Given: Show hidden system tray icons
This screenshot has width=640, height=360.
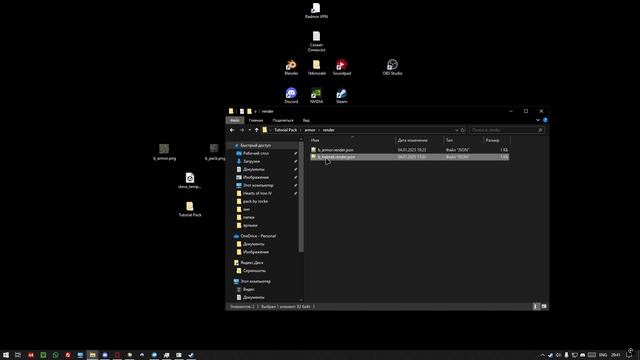Looking at the screenshot, I should click(x=542, y=355).
